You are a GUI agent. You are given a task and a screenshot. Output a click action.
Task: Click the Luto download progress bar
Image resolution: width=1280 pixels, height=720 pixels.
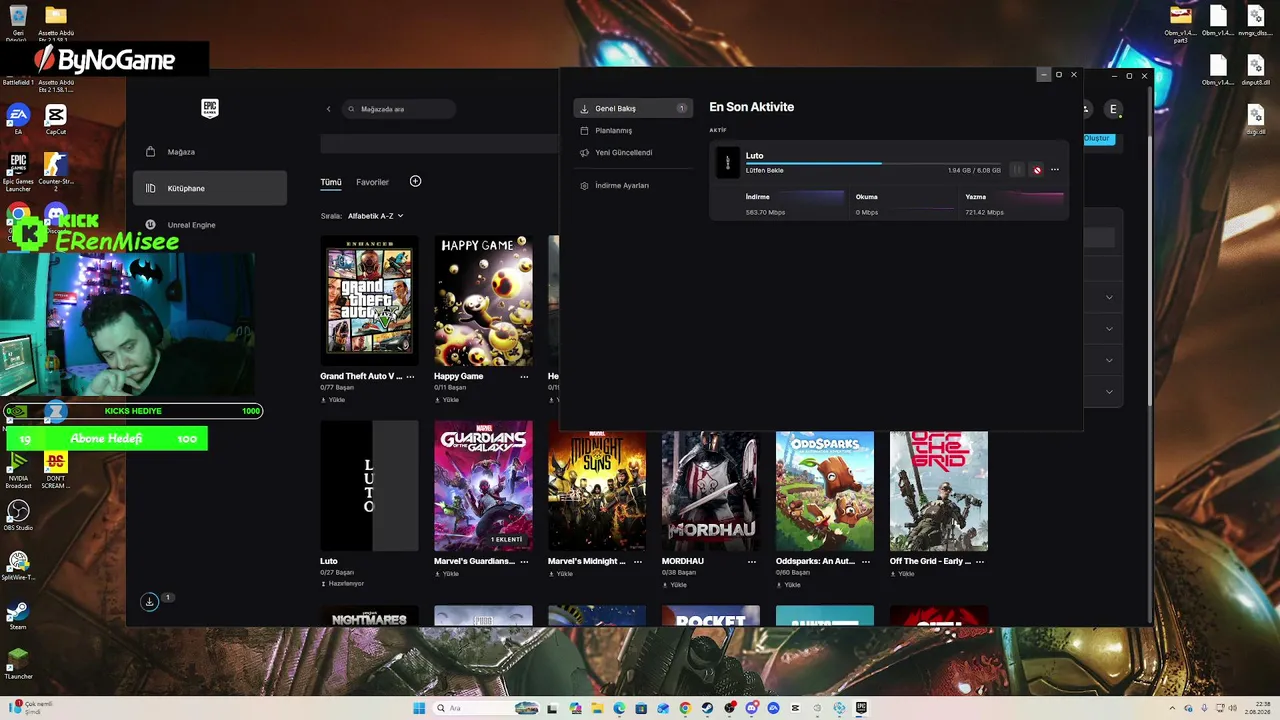pyautogui.click(x=873, y=163)
